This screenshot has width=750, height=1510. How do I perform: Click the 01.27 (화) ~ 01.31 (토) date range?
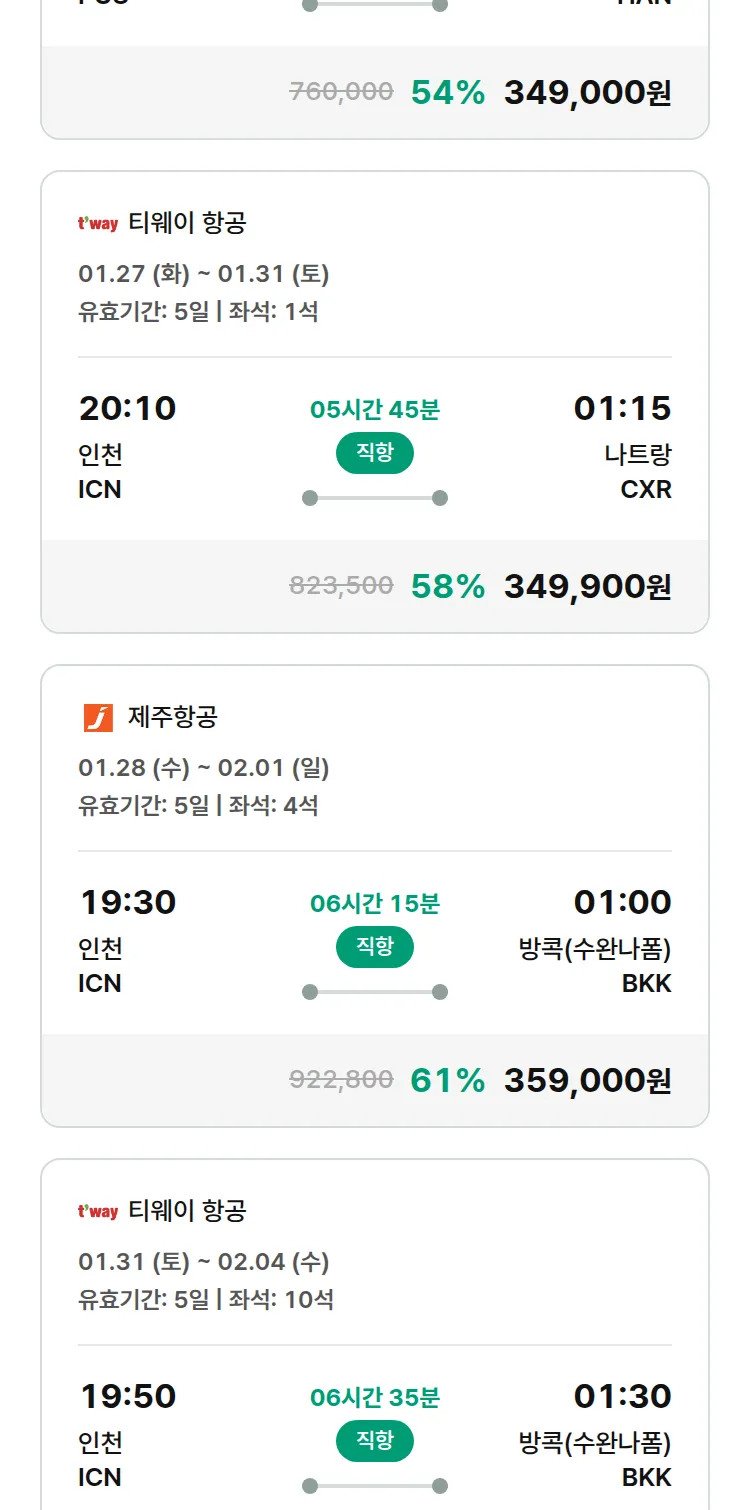click(204, 274)
